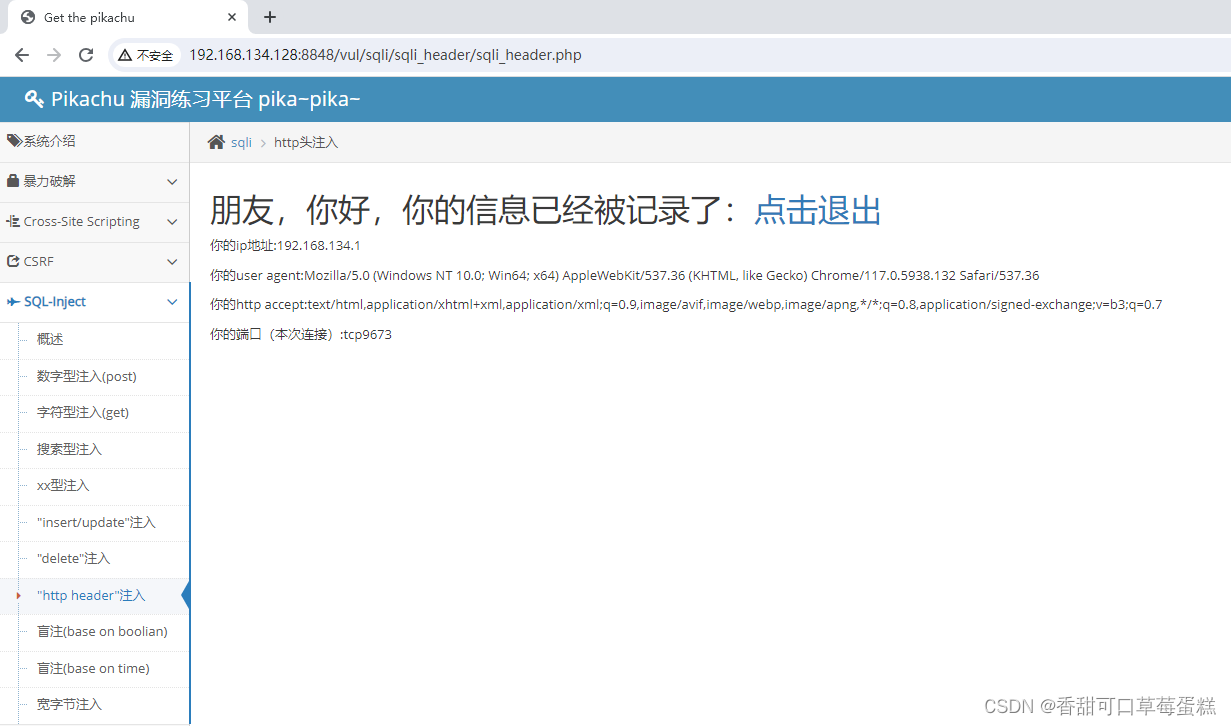The width and height of the screenshot is (1231, 726).
Task: Open the sqli breadcrumb link
Action: click(x=241, y=142)
